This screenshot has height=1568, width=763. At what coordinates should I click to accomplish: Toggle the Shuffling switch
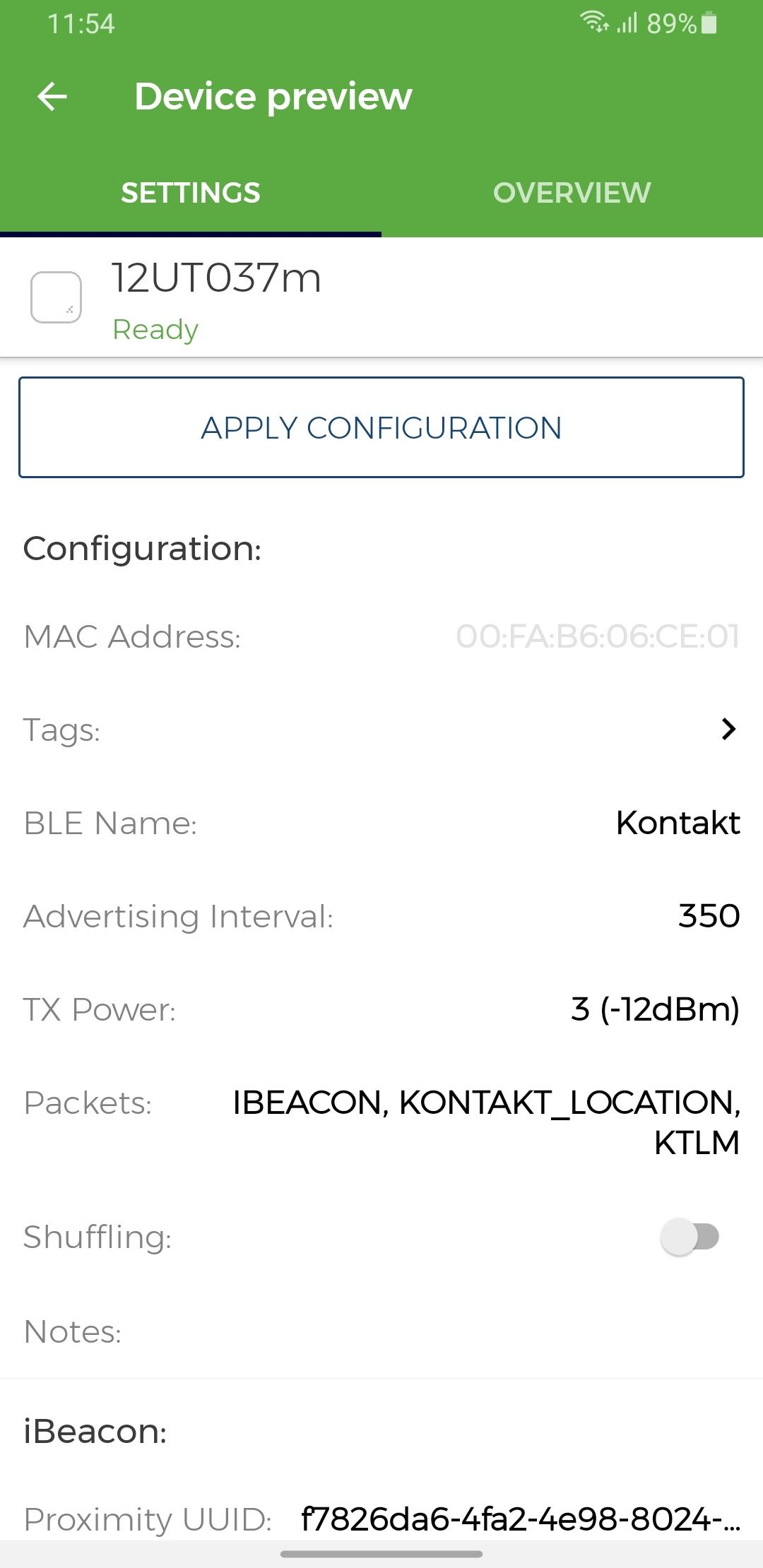(x=690, y=1237)
